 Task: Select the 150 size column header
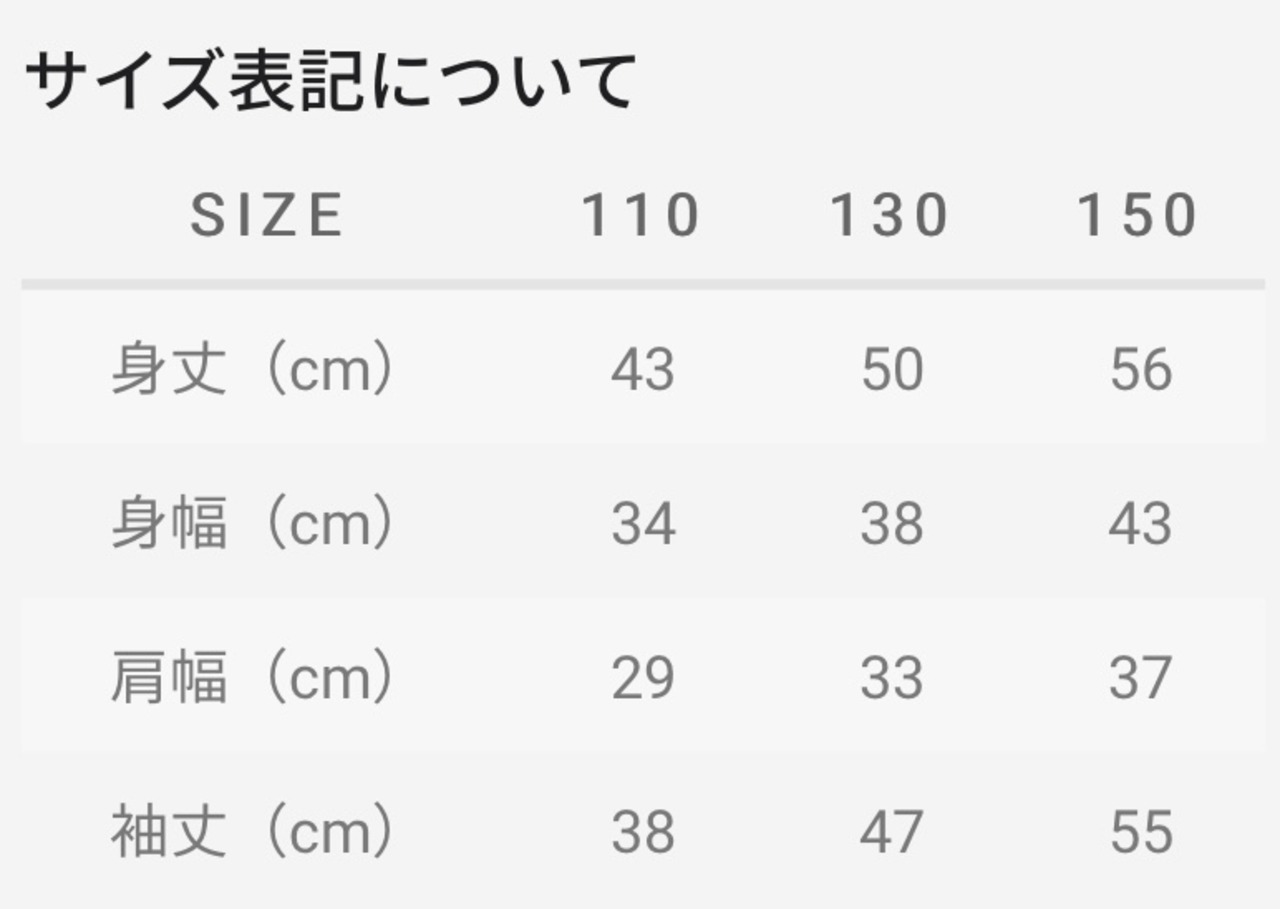click(1138, 215)
